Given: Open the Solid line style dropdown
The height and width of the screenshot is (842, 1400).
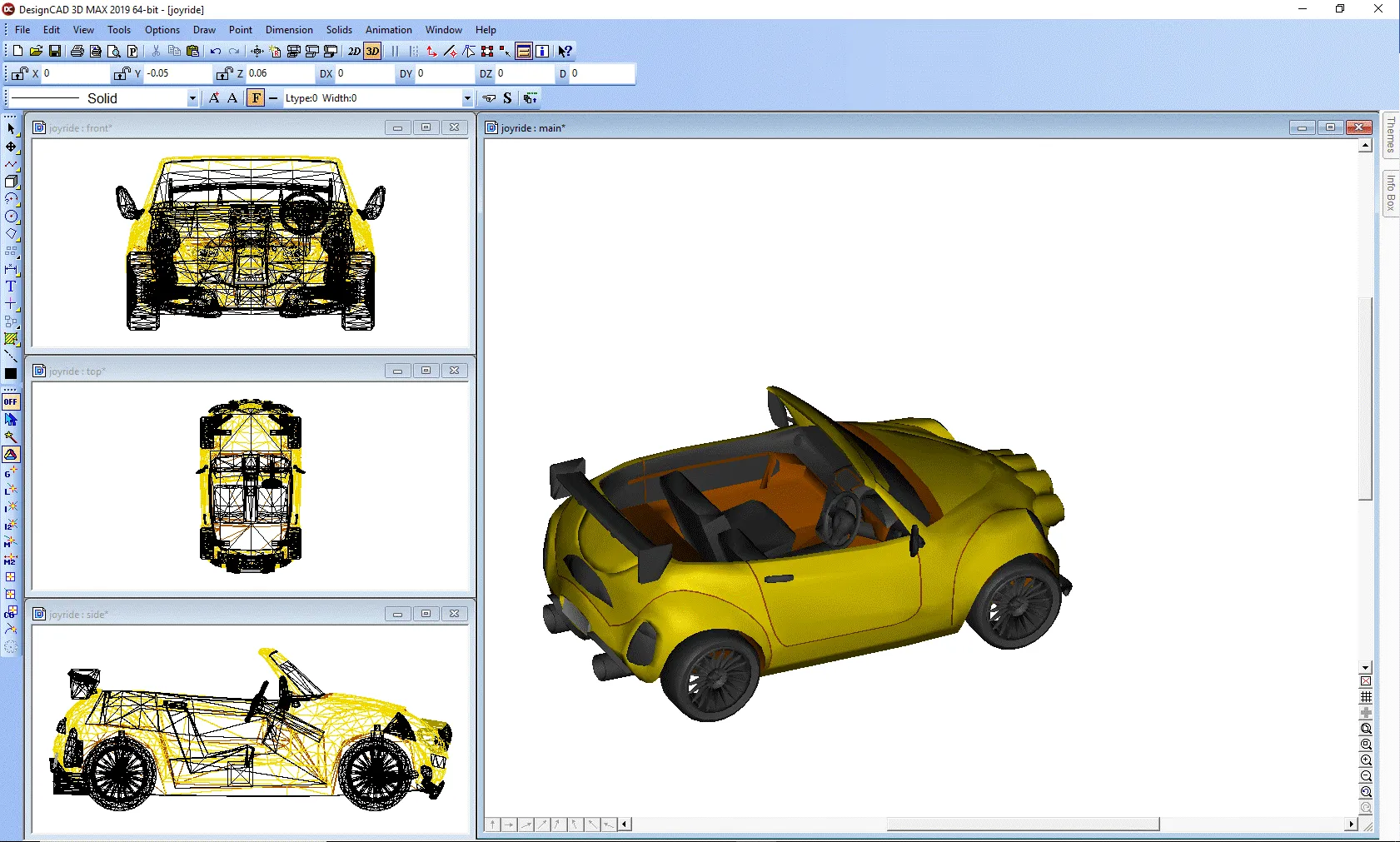Looking at the screenshot, I should pyautogui.click(x=192, y=98).
